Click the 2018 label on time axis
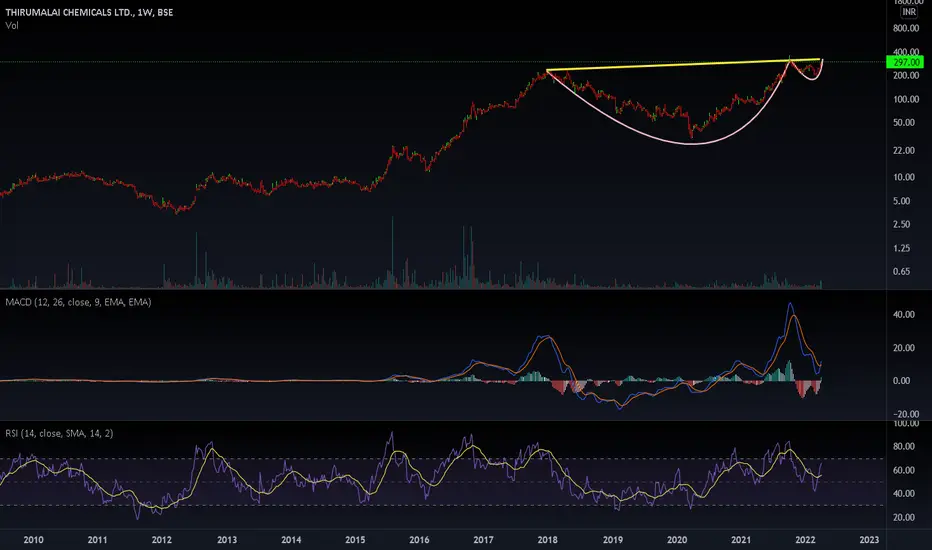 pos(547,540)
